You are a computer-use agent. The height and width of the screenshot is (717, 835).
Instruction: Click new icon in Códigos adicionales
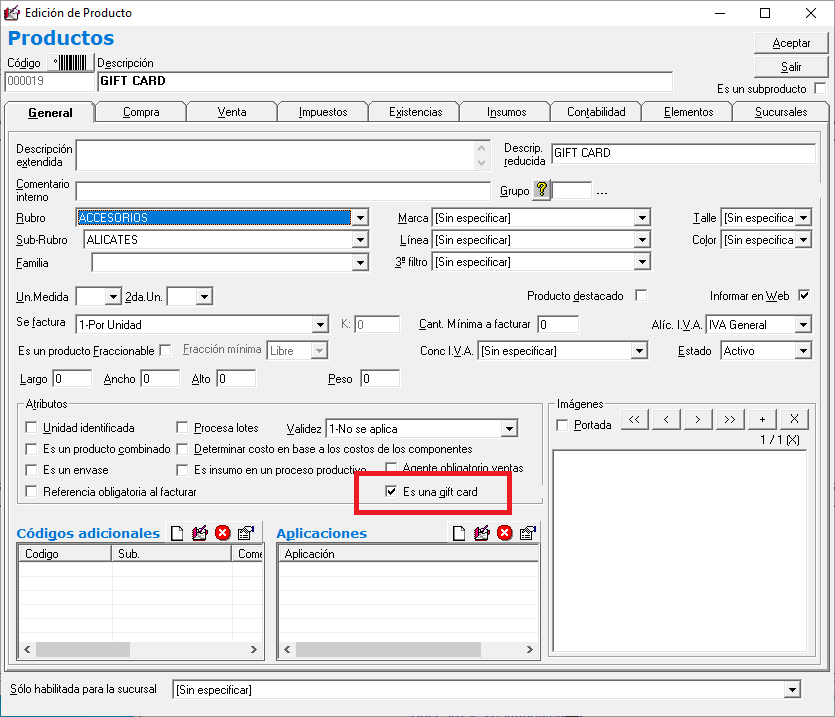coord(177,533)
